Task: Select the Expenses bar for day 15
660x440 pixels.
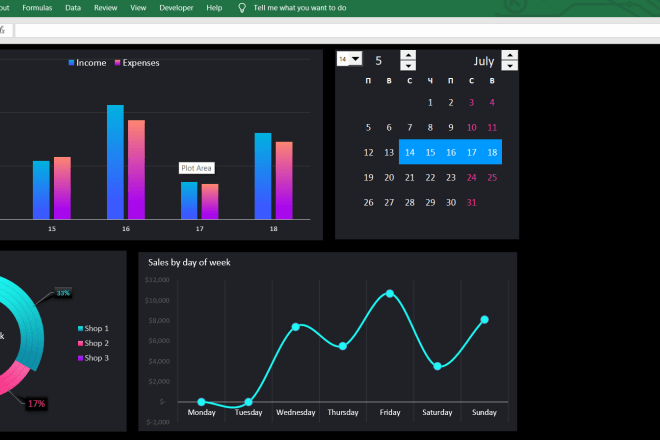Action: [62, 188]
